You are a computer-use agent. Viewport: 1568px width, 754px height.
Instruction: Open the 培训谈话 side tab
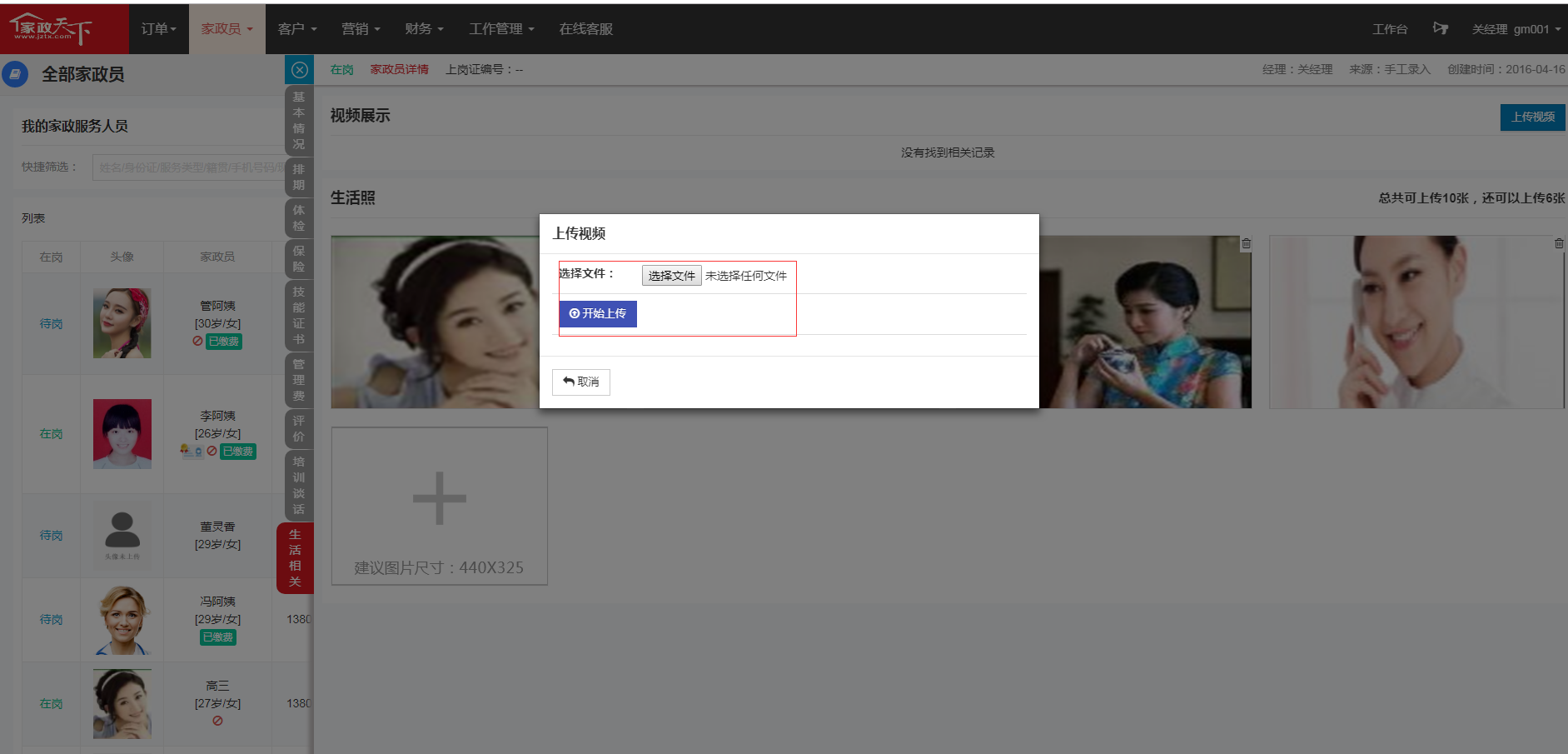click(299, 485)
